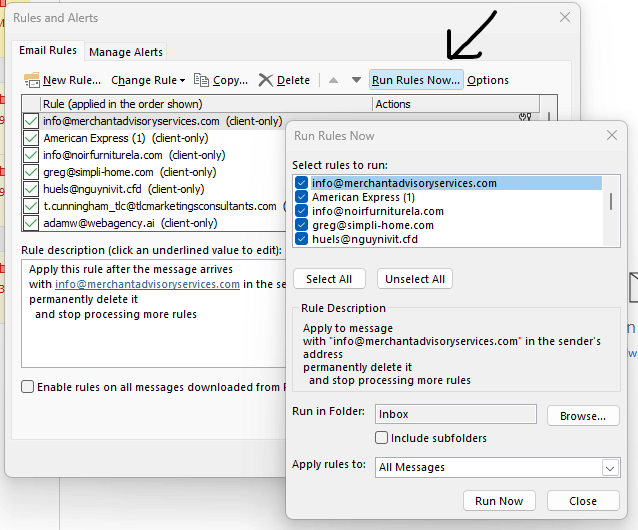Toggle huels@nguynivit.cfd client-only rule checkbox
The width and height of the screenshot is (638, 530).
click(31, 189)
